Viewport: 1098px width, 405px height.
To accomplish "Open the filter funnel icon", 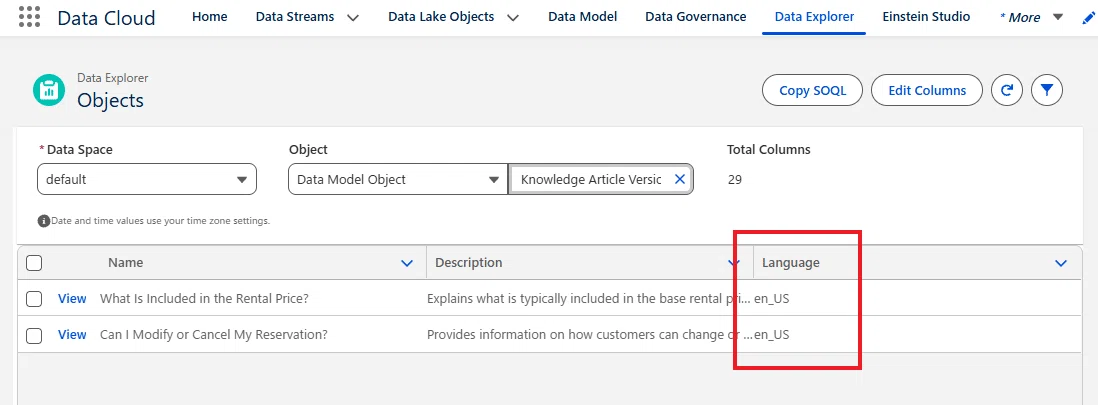I will [1048, 90].
